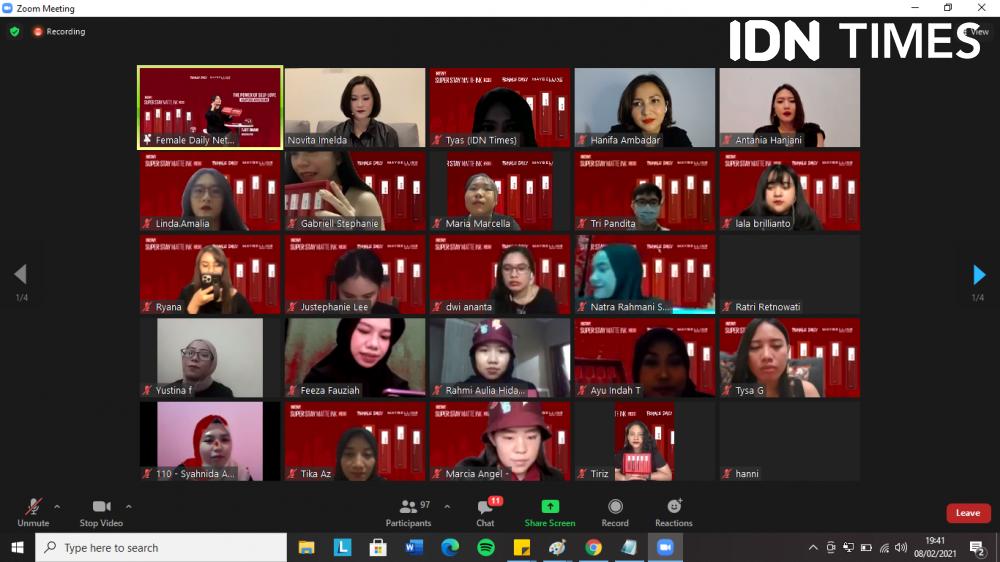Click the green Share Screen button
The height and width of the screenshot is (562, 1000).
click(x=550, y=514)
